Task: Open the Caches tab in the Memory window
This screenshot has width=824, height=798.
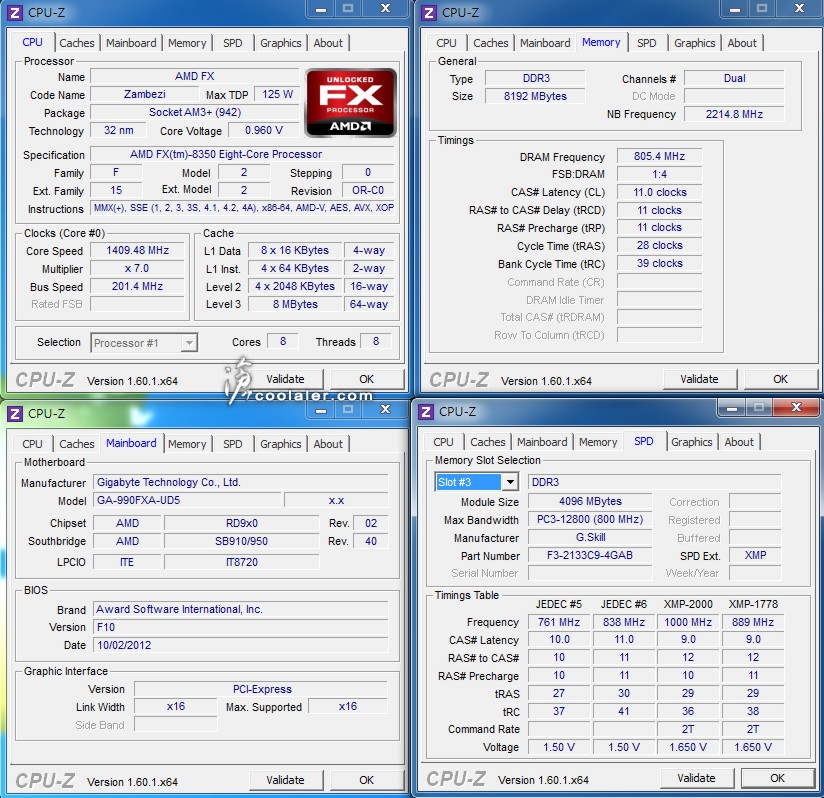Action: click(491, 43)
